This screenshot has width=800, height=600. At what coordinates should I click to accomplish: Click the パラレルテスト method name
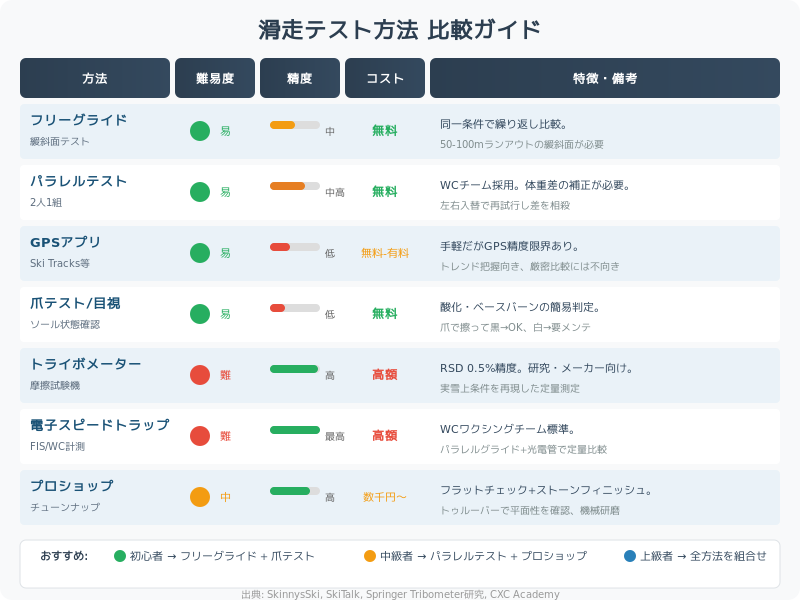[x=79, y=181]
